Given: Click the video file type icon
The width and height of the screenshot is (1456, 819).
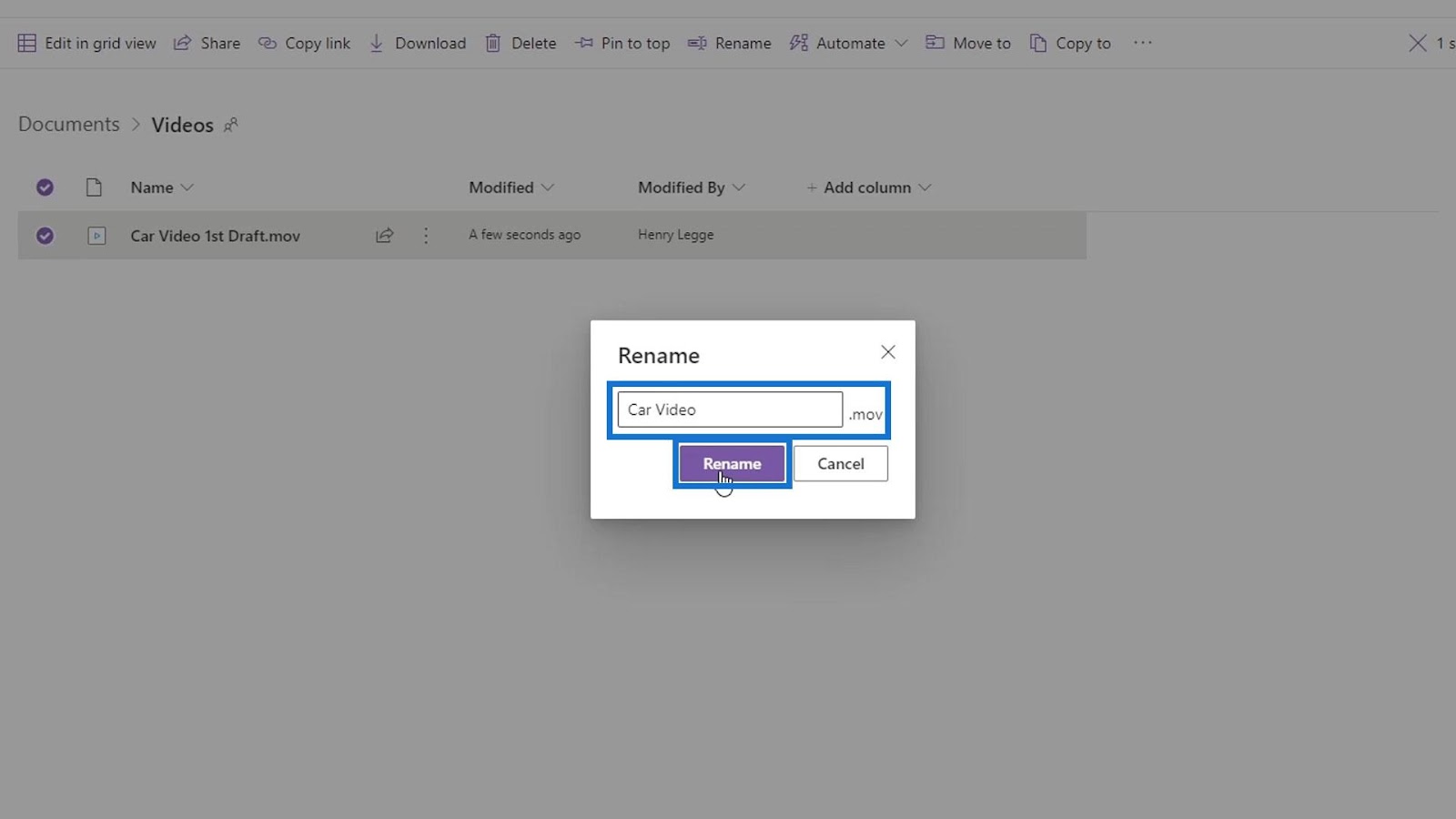Looking at the screenshot, I should [96, 236].
